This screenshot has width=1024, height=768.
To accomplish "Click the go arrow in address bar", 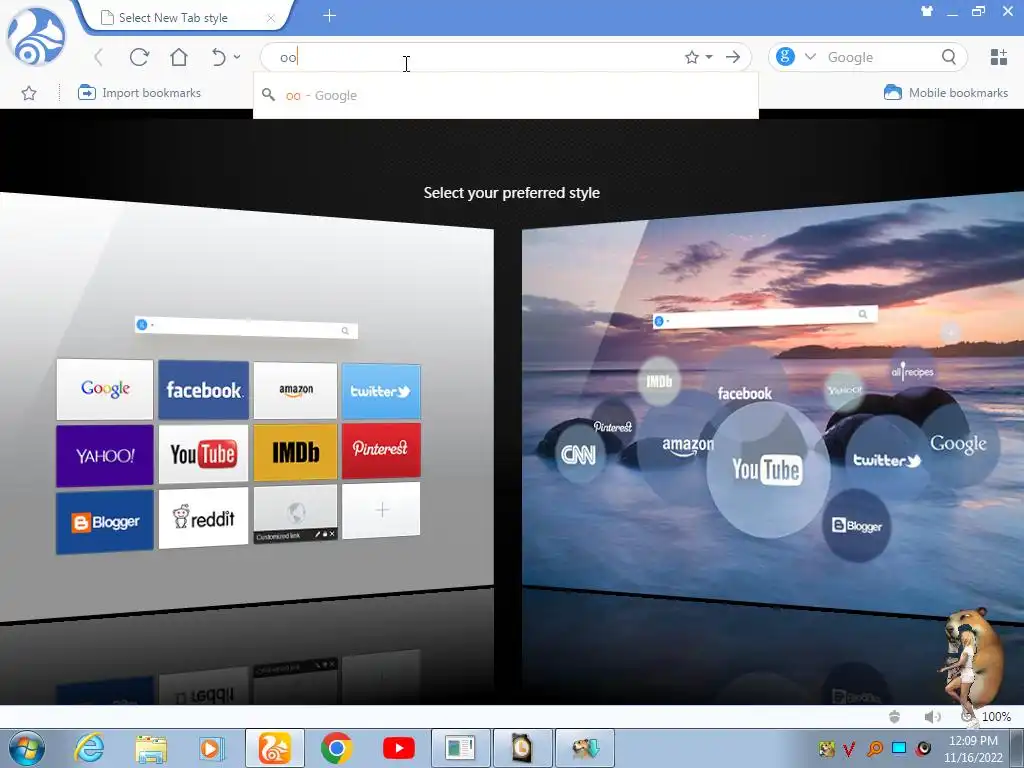I will [x=733, y=57].
